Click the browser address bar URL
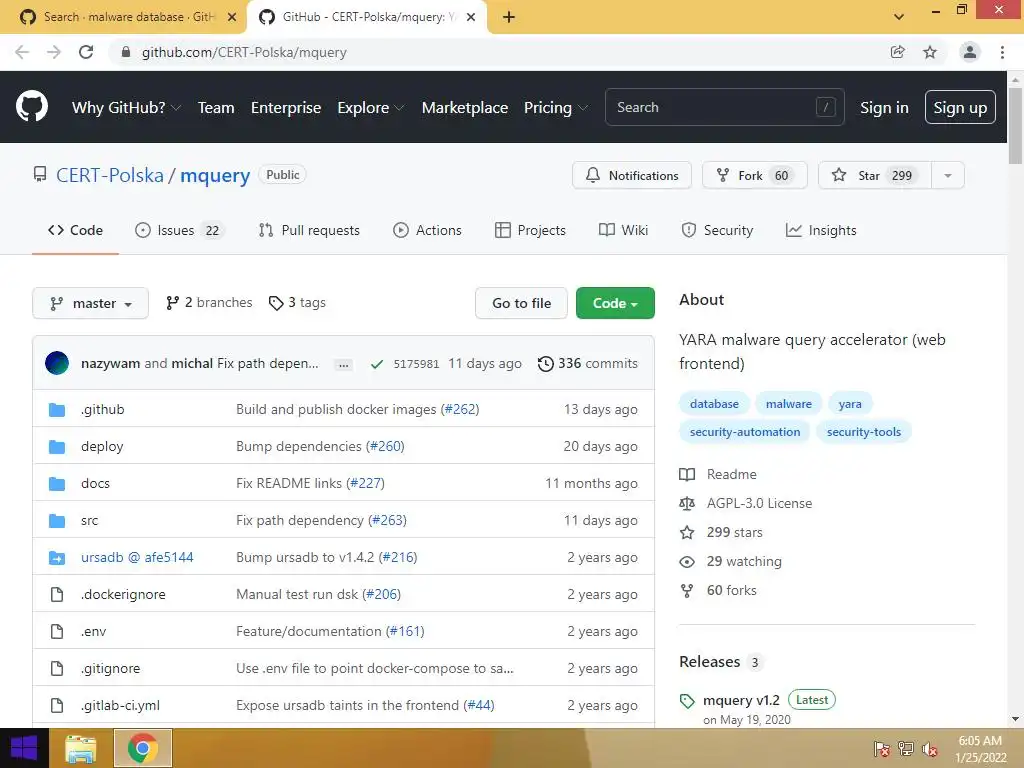 [x=244, y=52]
